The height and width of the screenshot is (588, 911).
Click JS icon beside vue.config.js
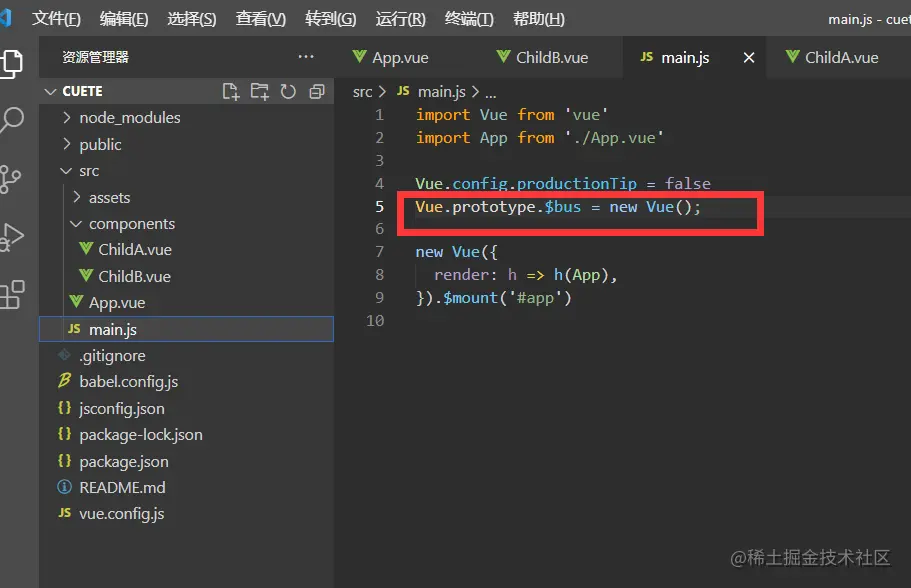(x=64, y=513)
